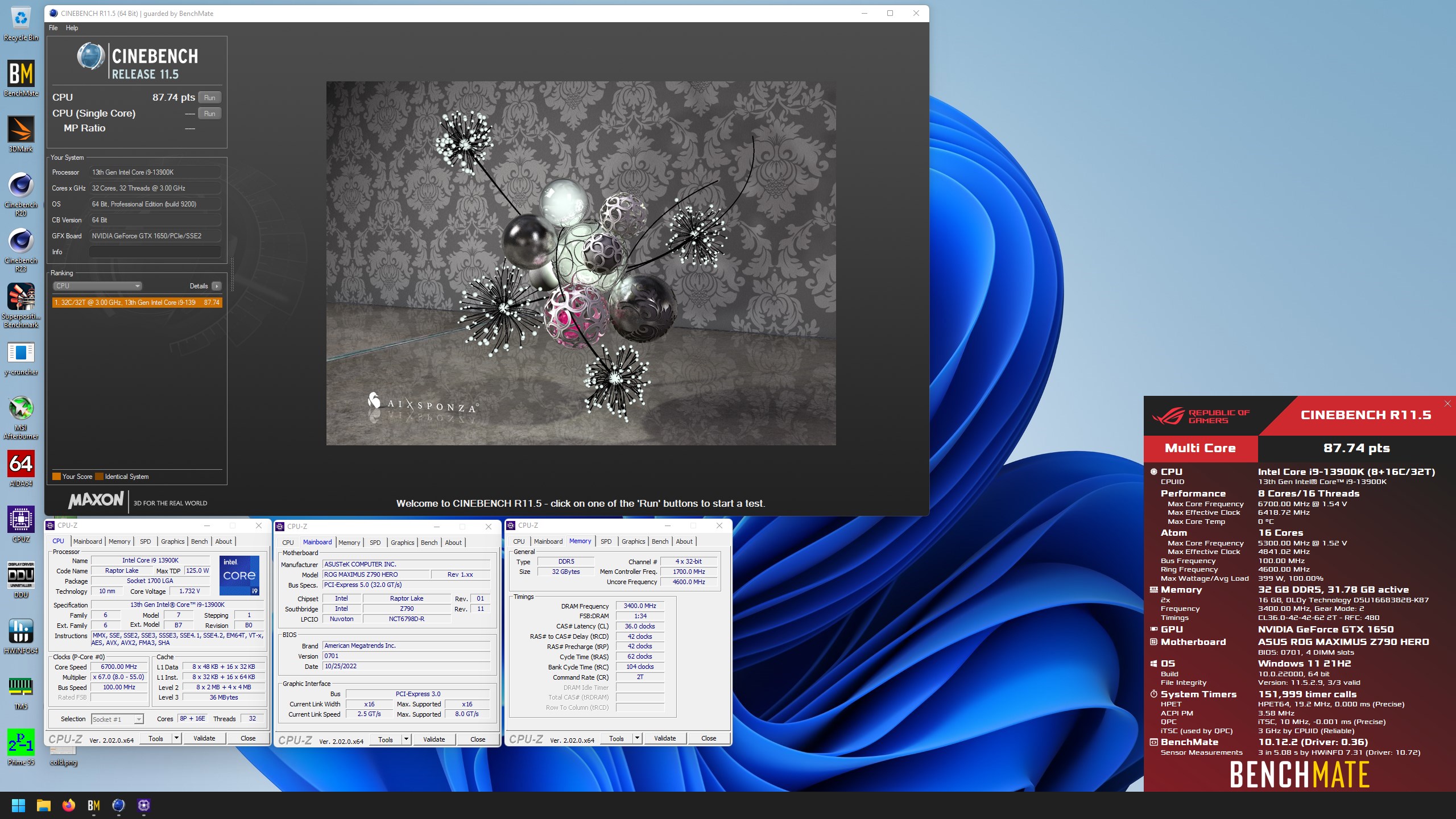
Task: Click the Your Score orange legend swatch
Action: (x=56, y=477)
